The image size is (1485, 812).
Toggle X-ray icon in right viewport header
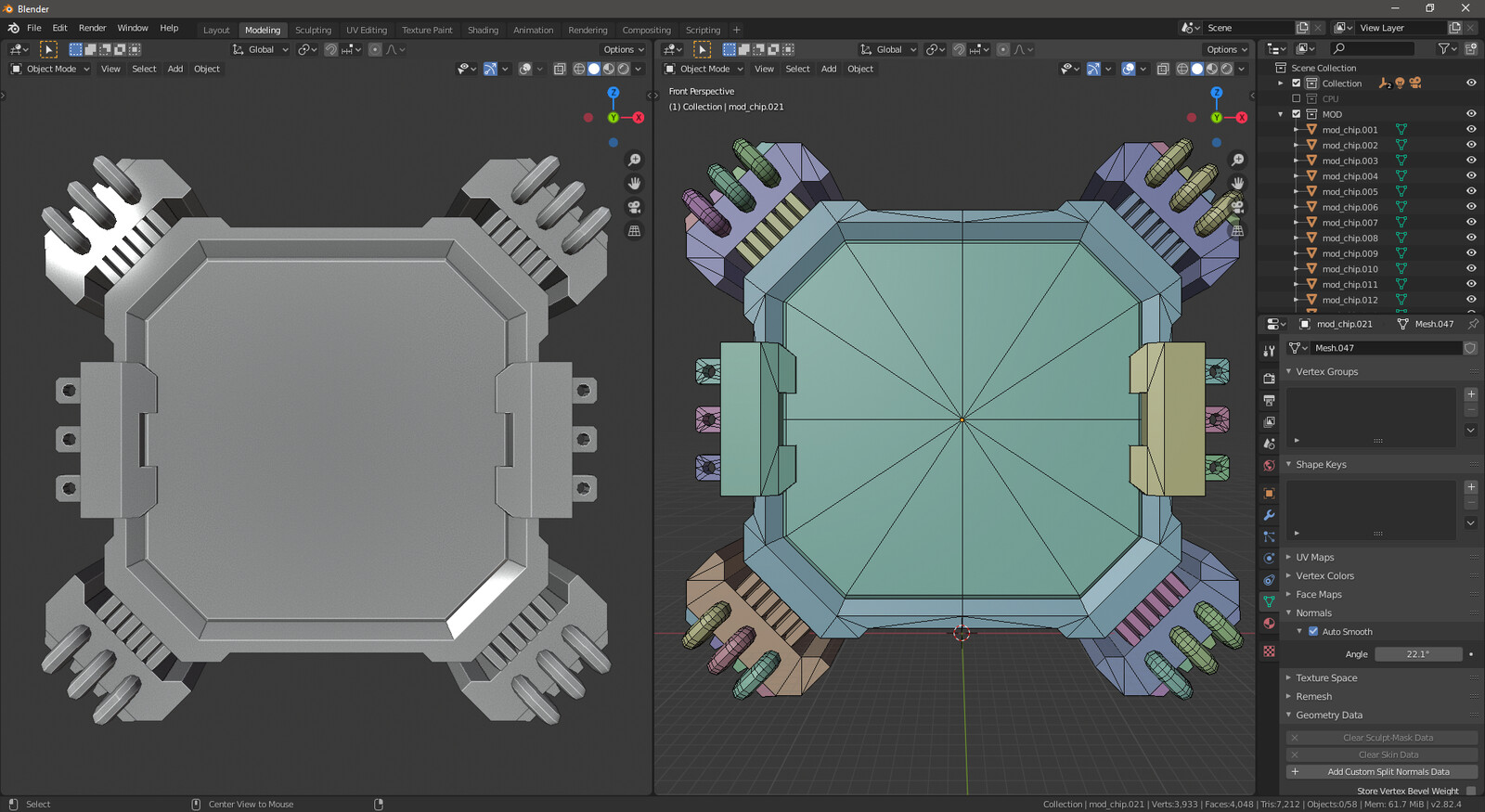click(1162, 69)
